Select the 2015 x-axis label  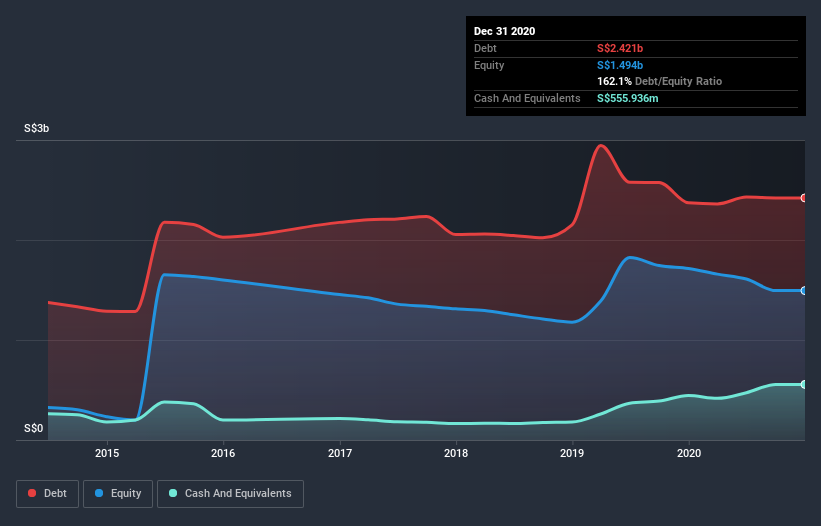[x=107, y=453]
